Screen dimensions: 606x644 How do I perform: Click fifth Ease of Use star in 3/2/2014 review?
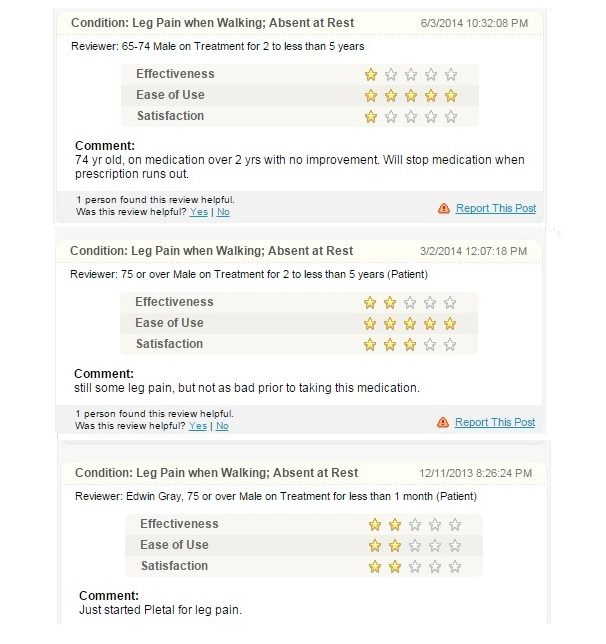(x=450, y=324)
